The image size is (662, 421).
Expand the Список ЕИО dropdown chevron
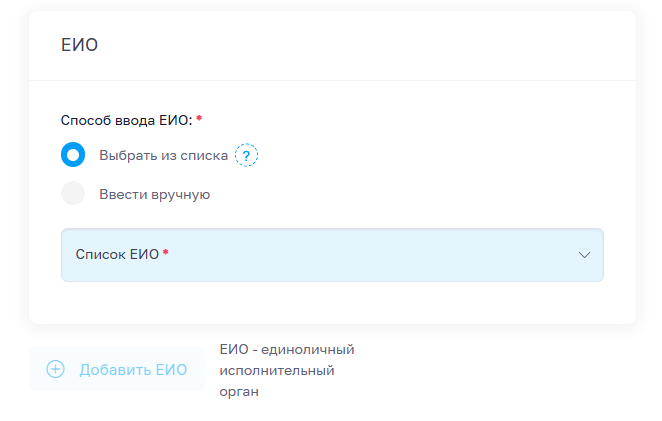pyautogui.click(x=584, y=255)
